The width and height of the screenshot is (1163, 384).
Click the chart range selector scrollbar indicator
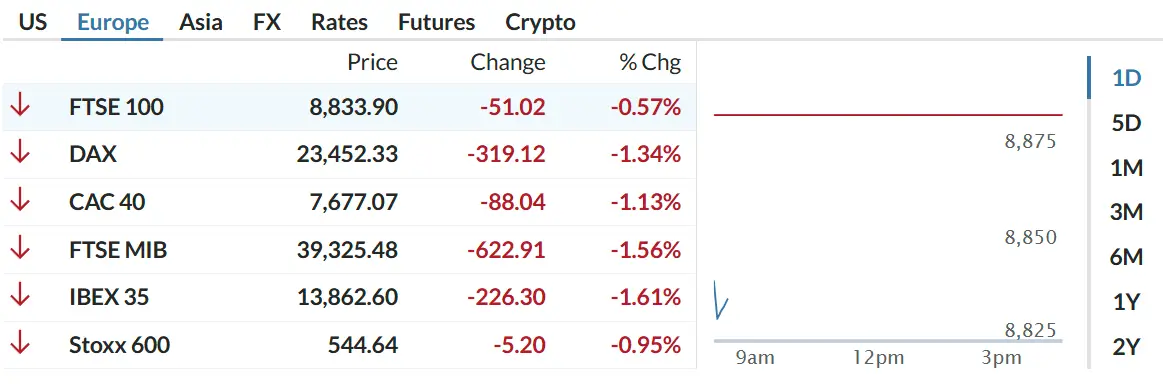point(1089,78)
